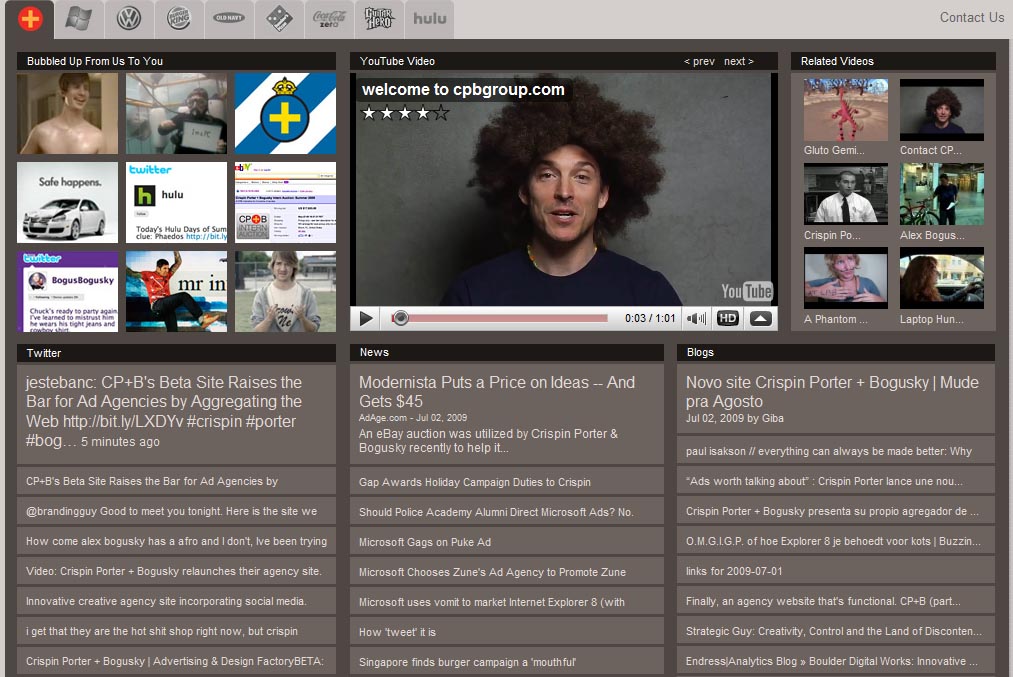Image resolution: width=1013 pixels, height=677 pixels.
Task: Open tweet Video: Crispin Porter + Bogusky relaunches
Action: point(176,571)
